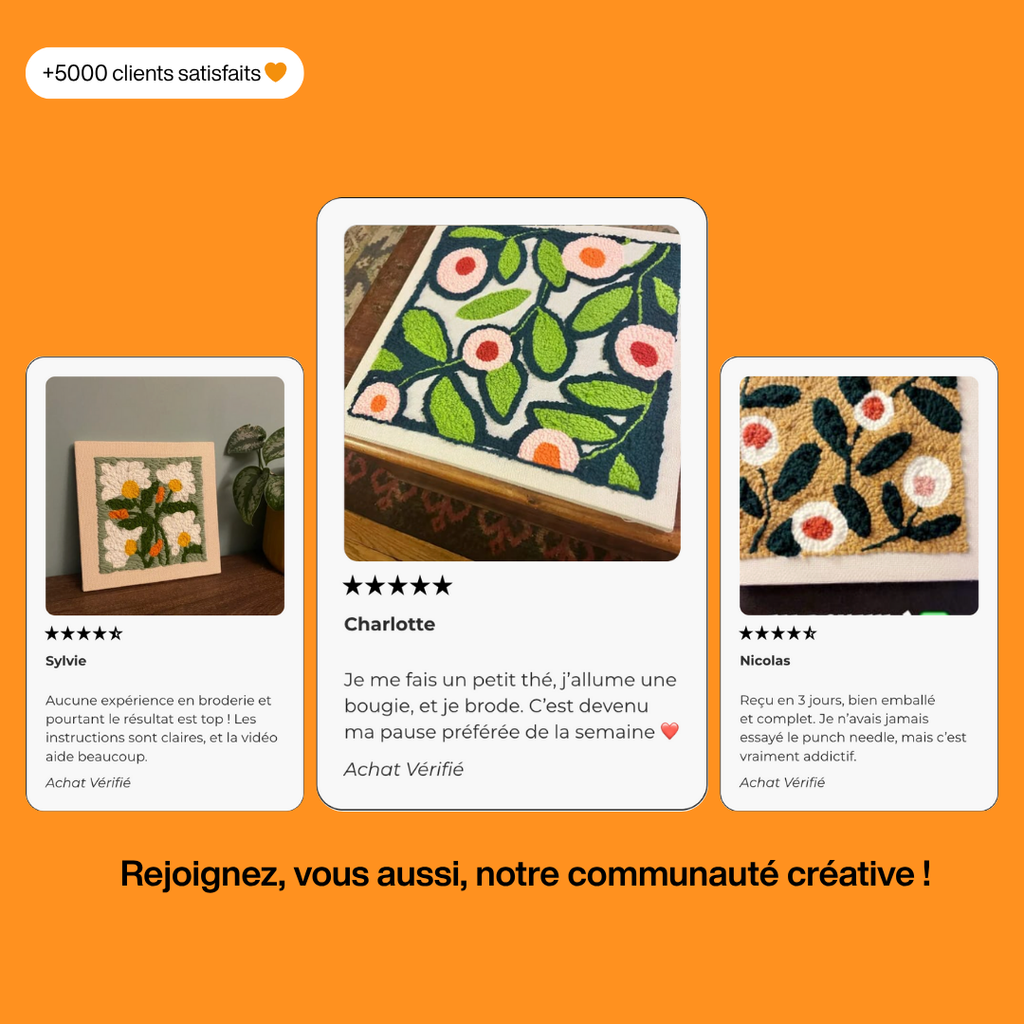Click Sylvie's star rating
The height and width of the screenshot is (1024, 1024).
[84, 633]
